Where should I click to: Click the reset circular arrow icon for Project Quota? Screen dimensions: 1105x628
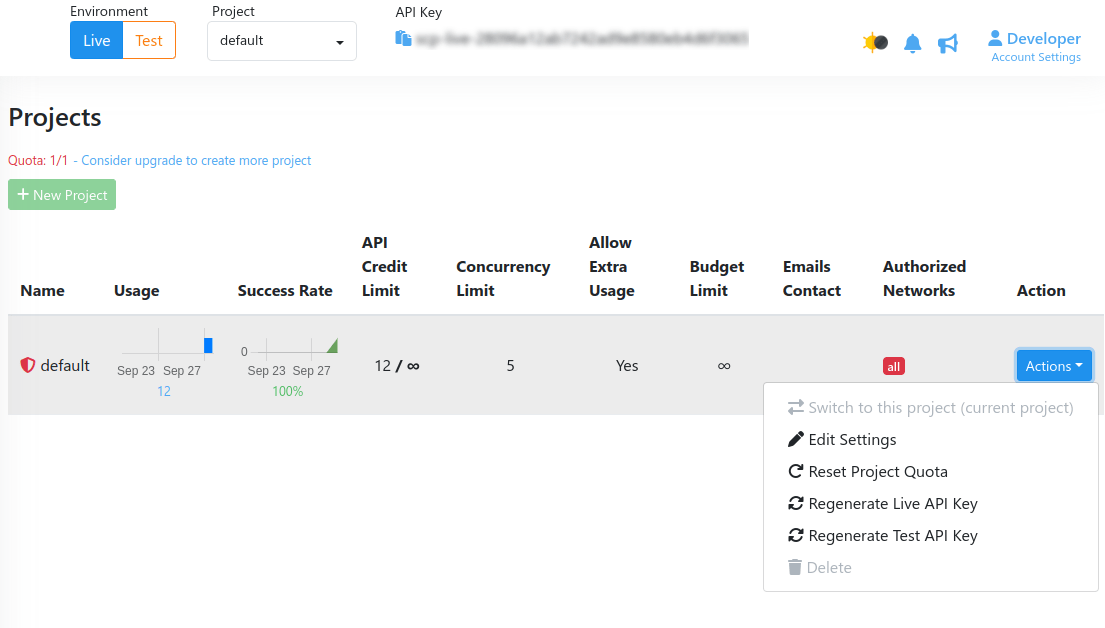coord(796,471)
